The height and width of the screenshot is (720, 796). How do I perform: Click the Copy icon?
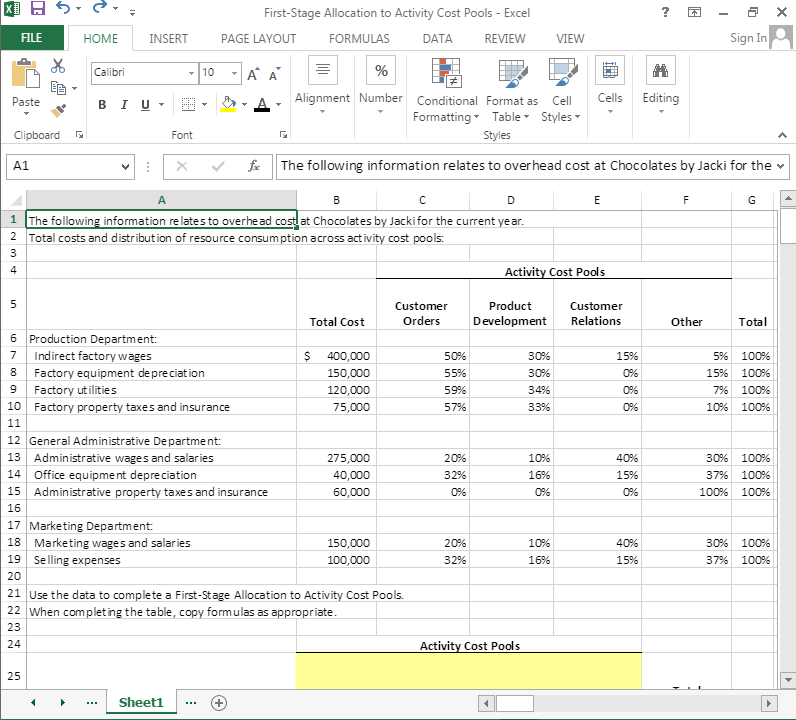(x=58, y=88)
